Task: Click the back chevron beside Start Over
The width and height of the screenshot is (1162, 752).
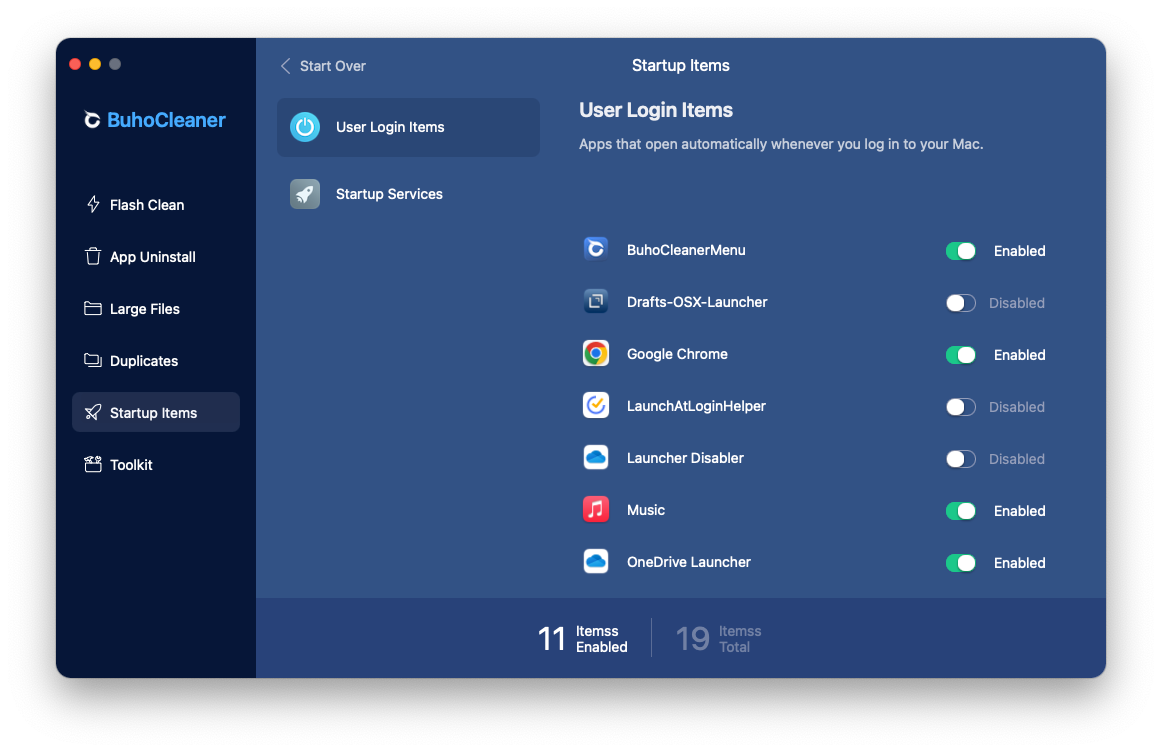Action: [285, 66]
